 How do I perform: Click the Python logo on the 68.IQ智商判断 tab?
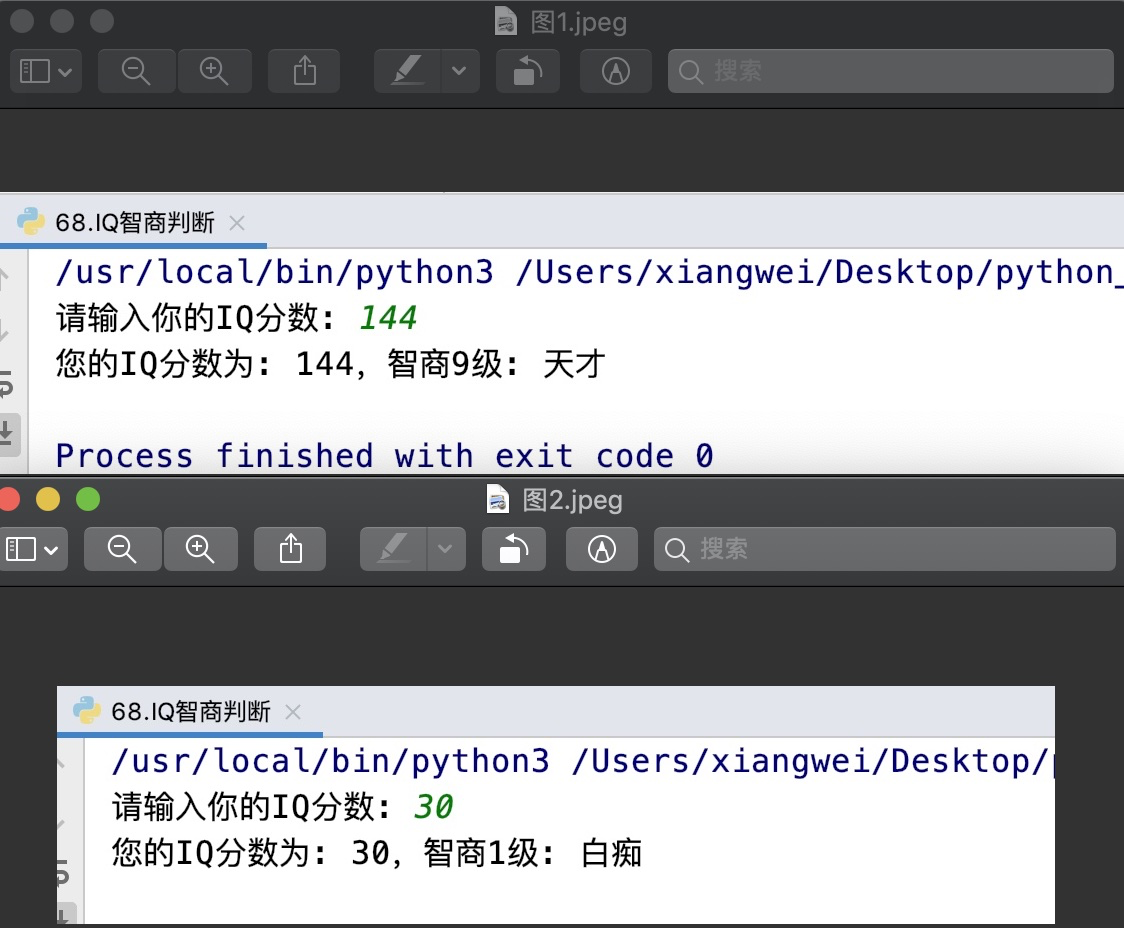pyautogui.click(x=31, y=222)
